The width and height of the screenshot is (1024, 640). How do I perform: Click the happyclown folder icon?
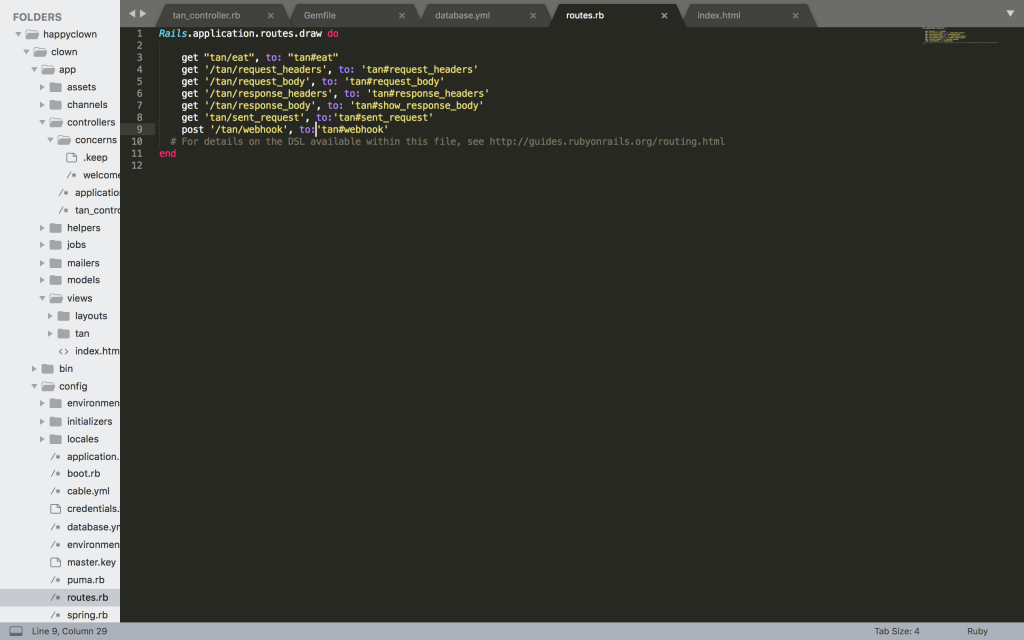point(32,34)
